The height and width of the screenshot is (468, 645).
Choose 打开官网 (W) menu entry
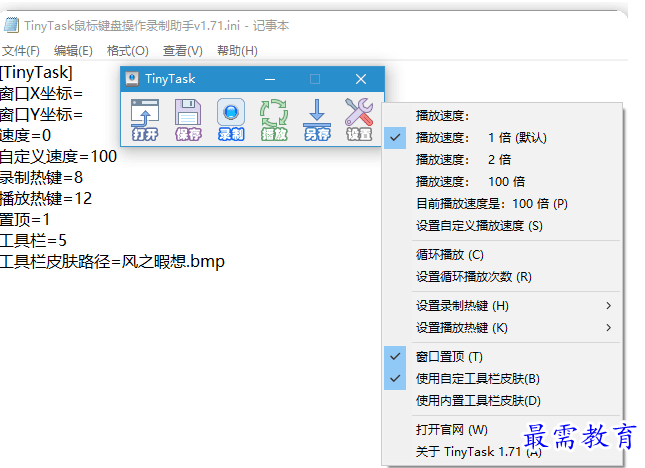502,430
